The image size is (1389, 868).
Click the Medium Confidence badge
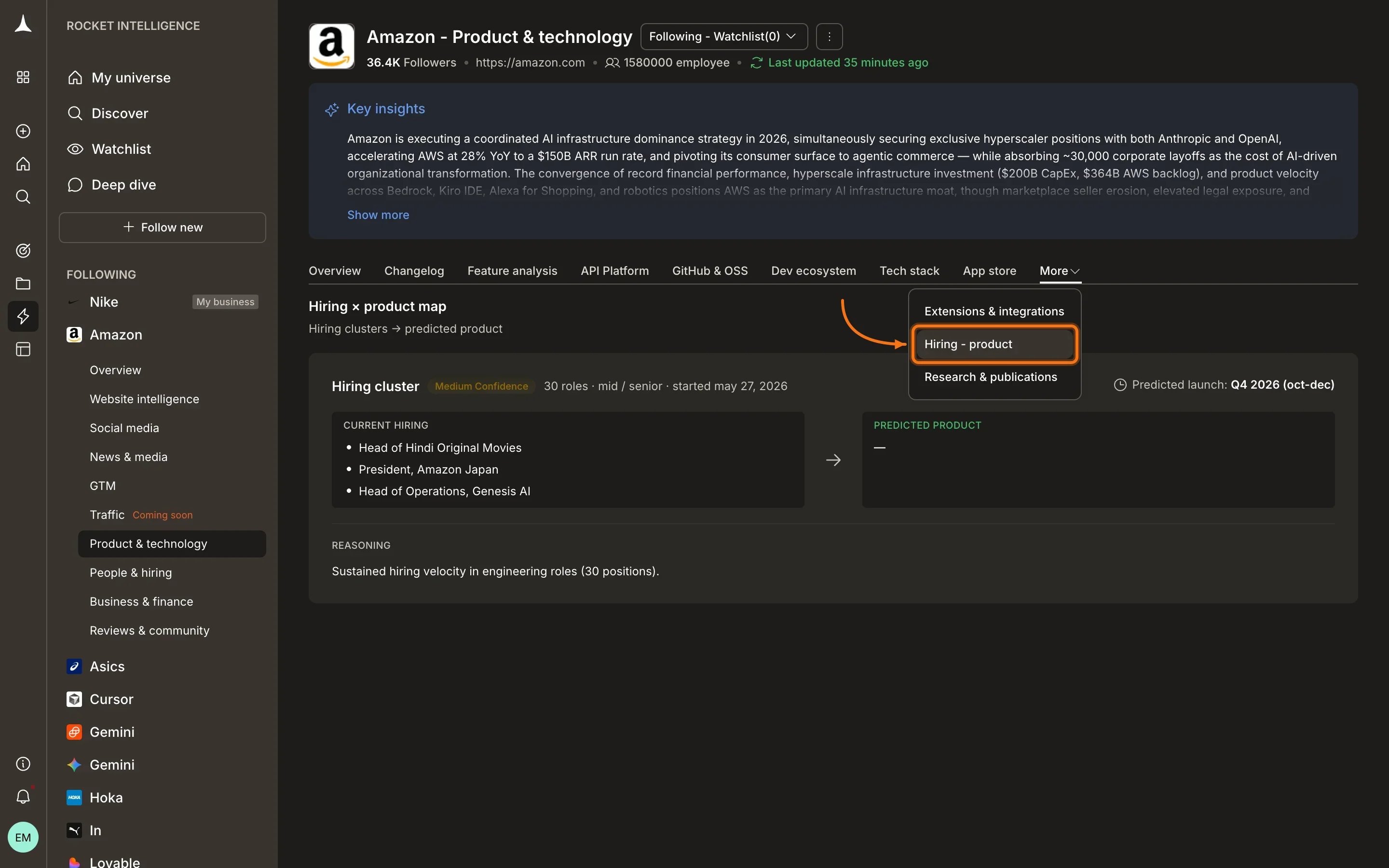481,386
